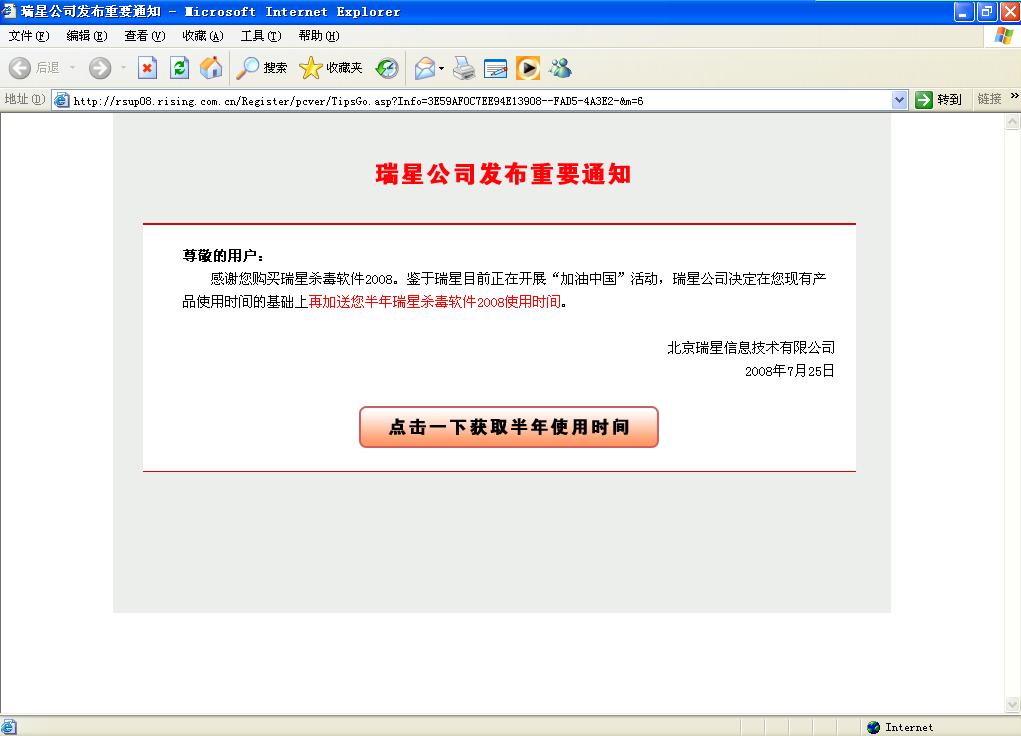This screenshot has width=1021, height=736.
Task: Stop page loading with red X icon
Action: [x=148, y=68]
